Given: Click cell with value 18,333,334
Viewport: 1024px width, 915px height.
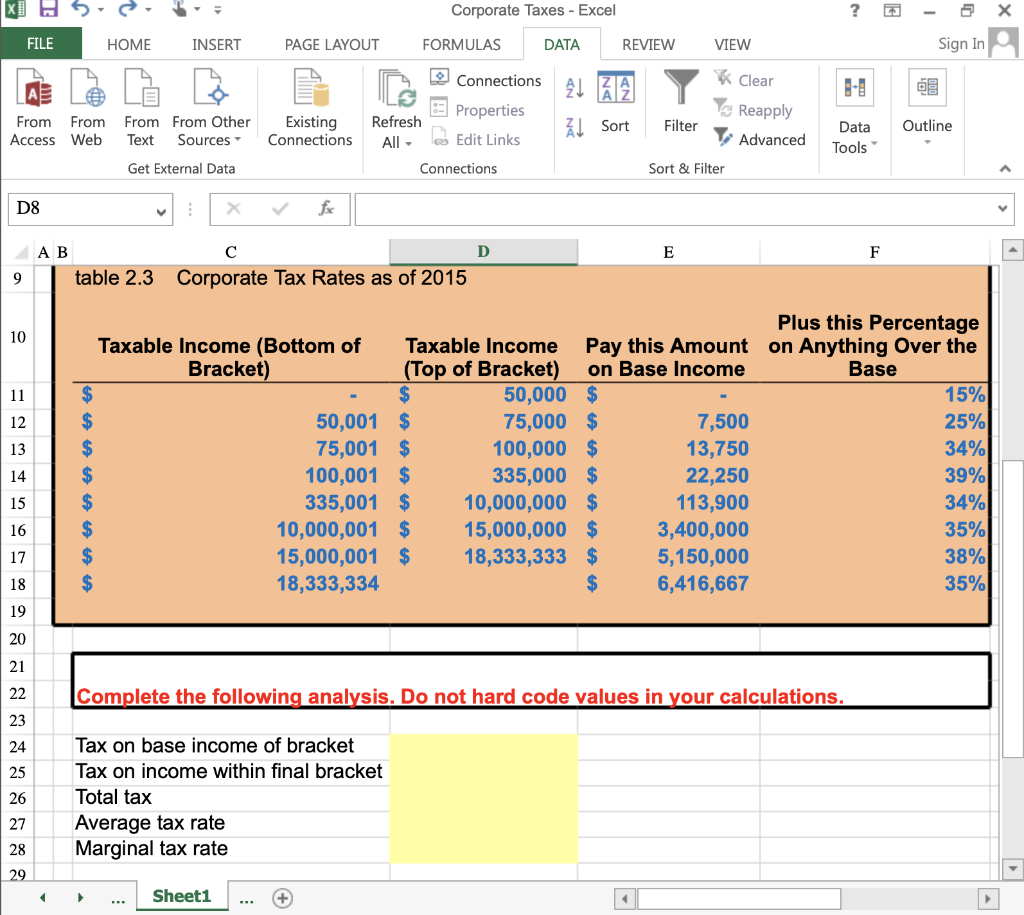Looking at the screenshot, I should tap(231, 583).
